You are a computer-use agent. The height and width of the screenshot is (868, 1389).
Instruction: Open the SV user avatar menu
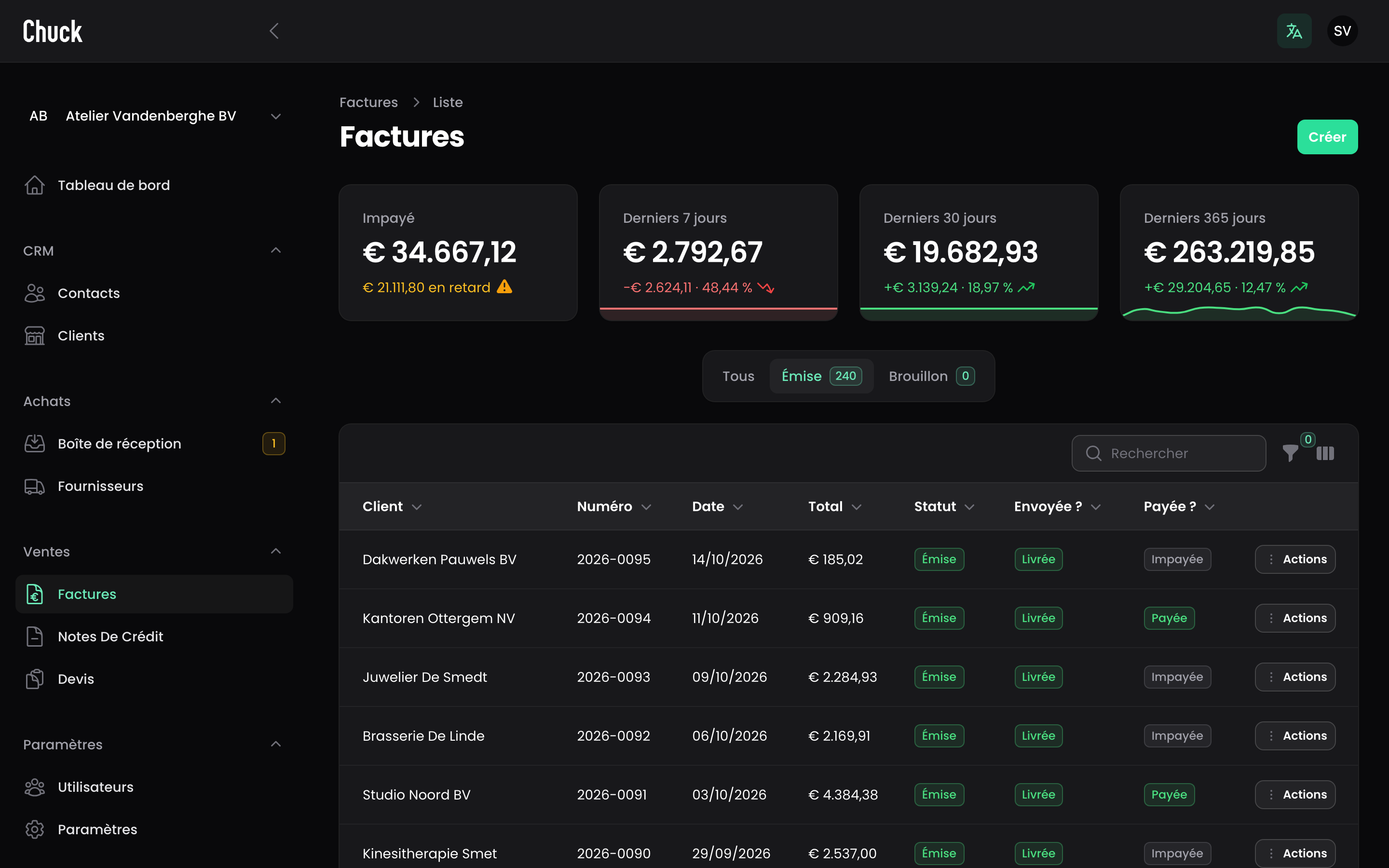coord(1342,31)
